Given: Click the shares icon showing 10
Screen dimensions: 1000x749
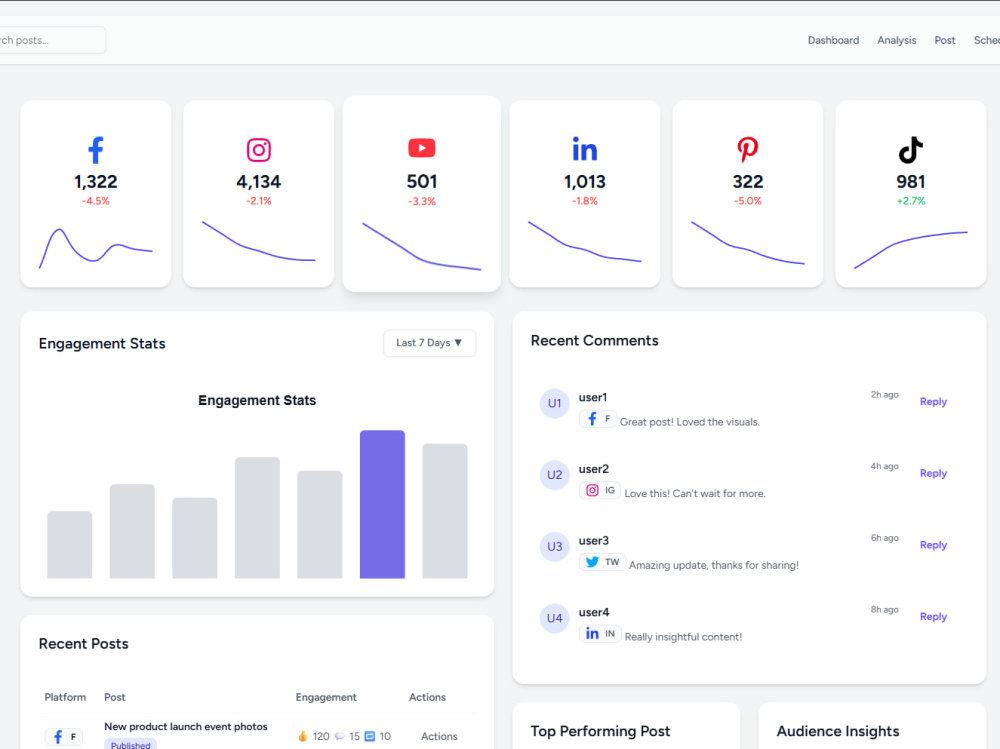Looking at the screenshot, I should coord(370,736).
